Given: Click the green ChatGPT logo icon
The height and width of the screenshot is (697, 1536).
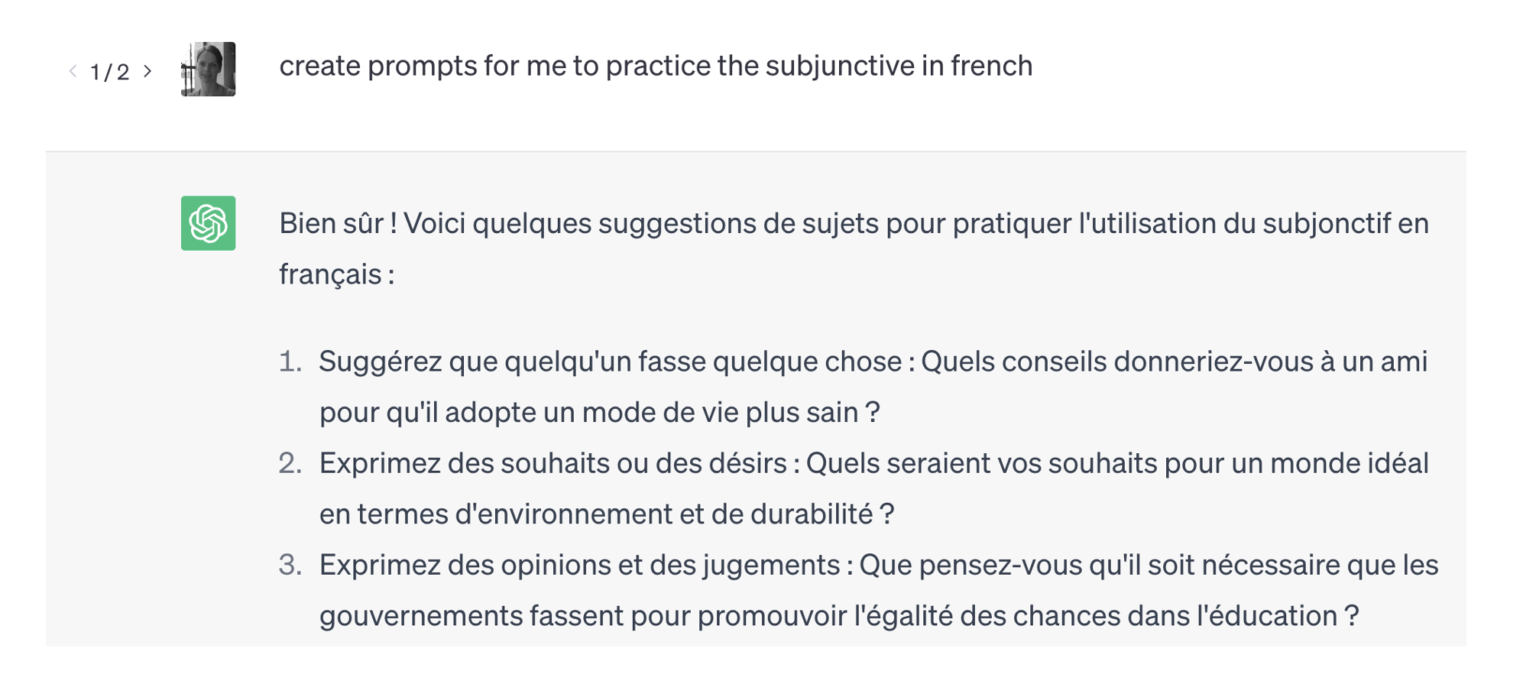Looking at the screenshot, I should coord(207,223).
